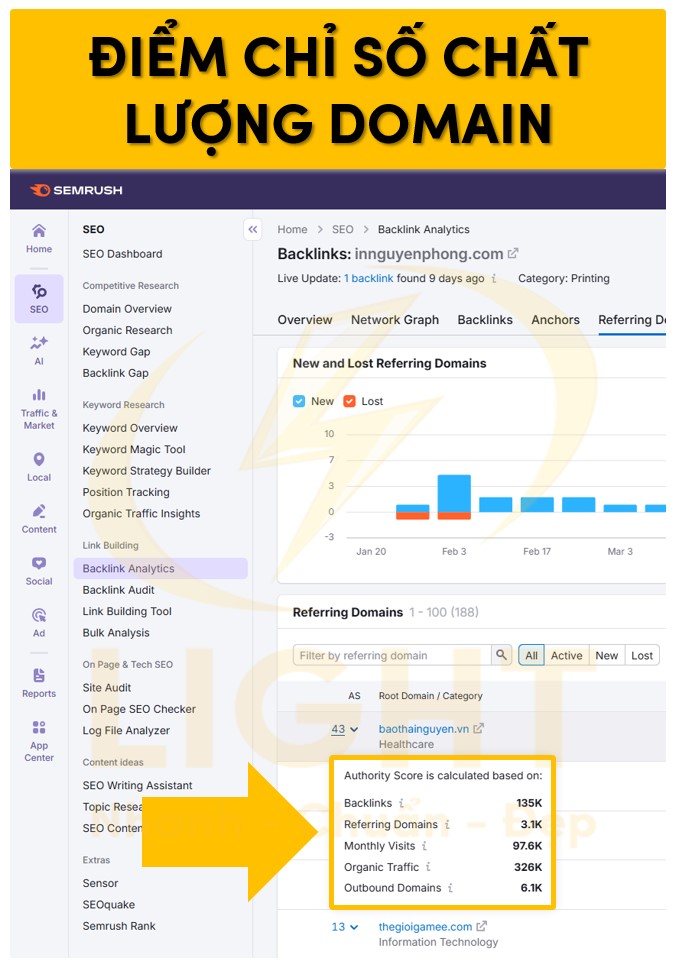The image size is (678, 971).
Task: Select the Lost filter option
Action: [x=641, y=655]
